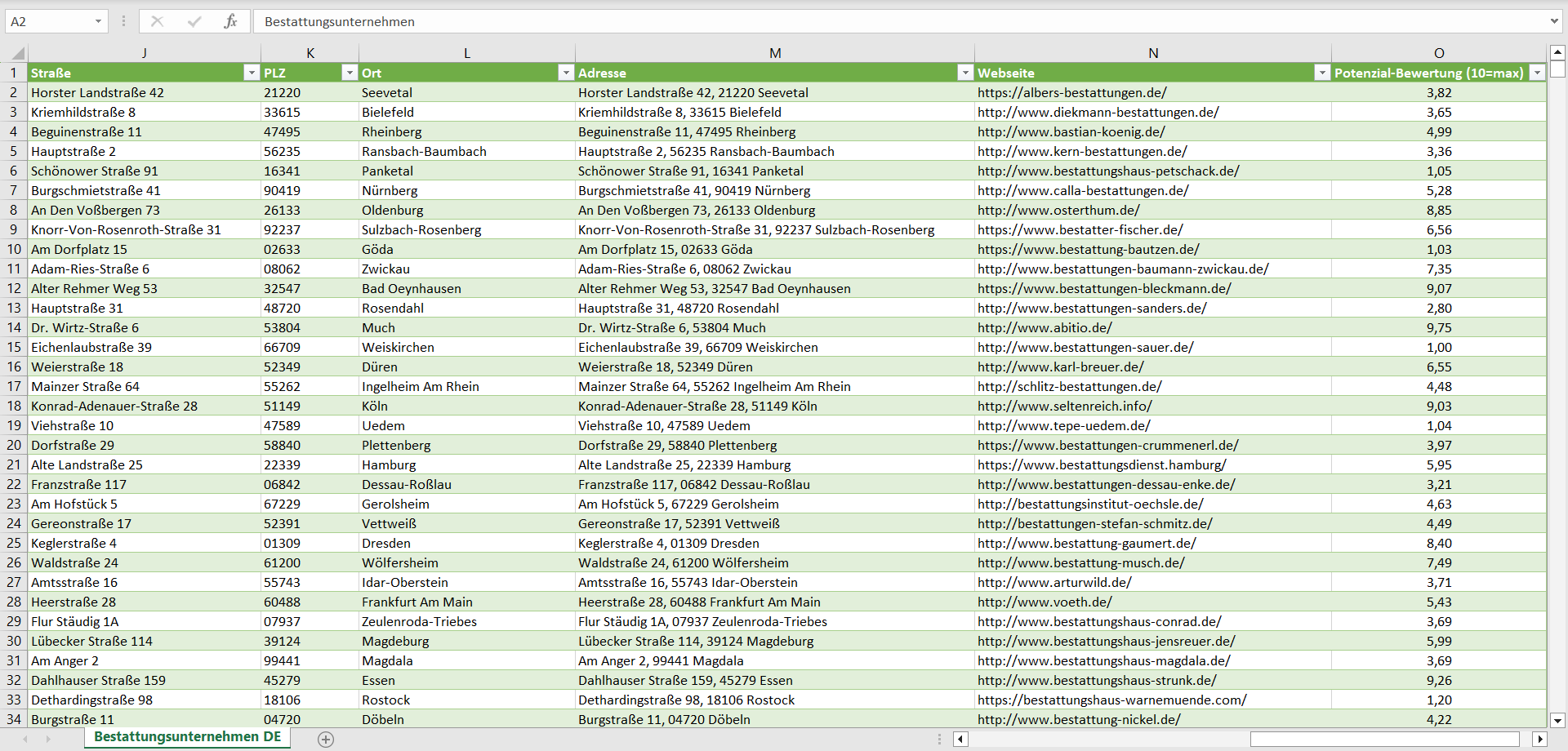
Task: Select Ort cell Nürnberg
Action: [467, 190]
